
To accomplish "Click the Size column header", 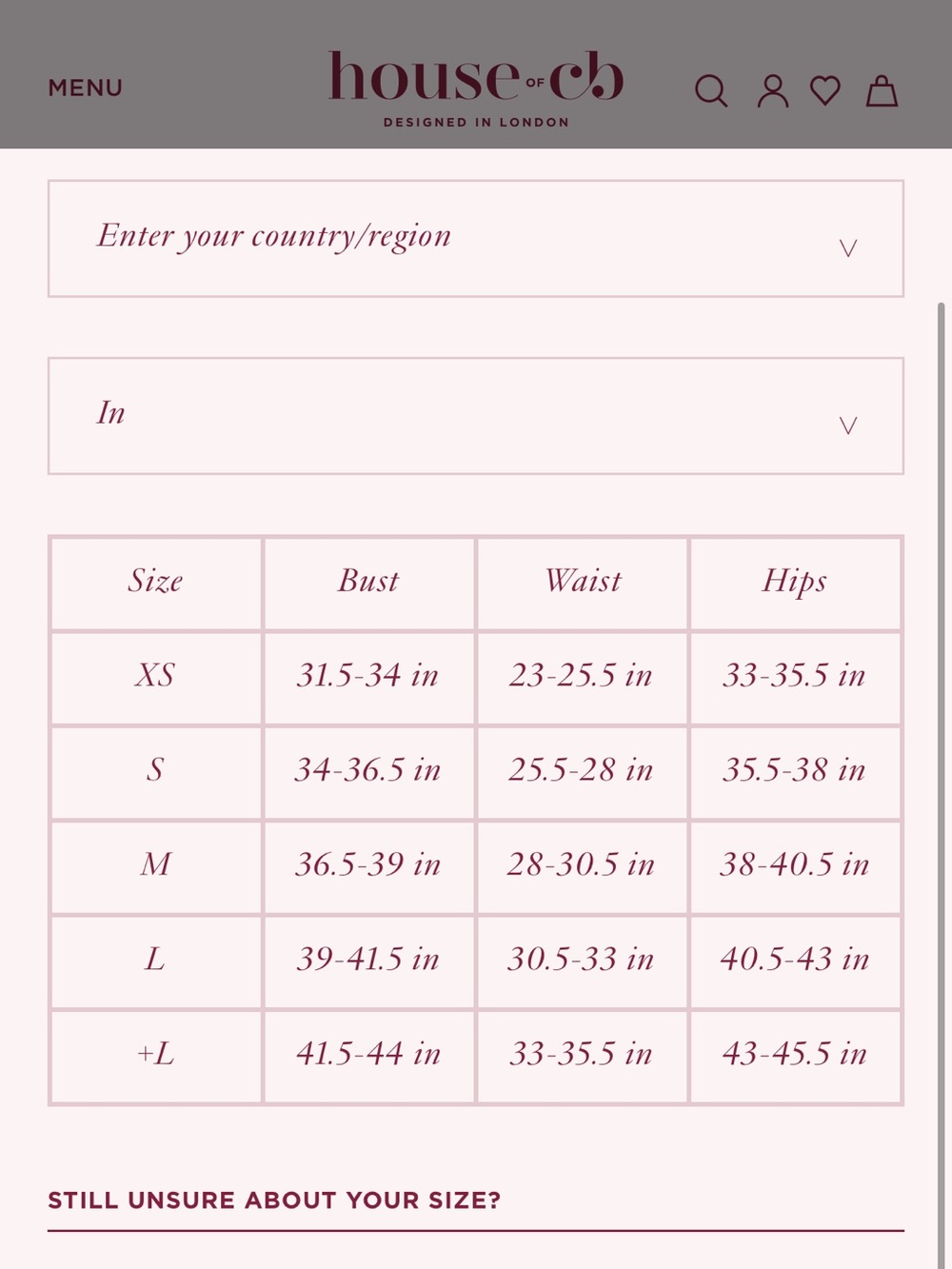I will click(156, 583).
